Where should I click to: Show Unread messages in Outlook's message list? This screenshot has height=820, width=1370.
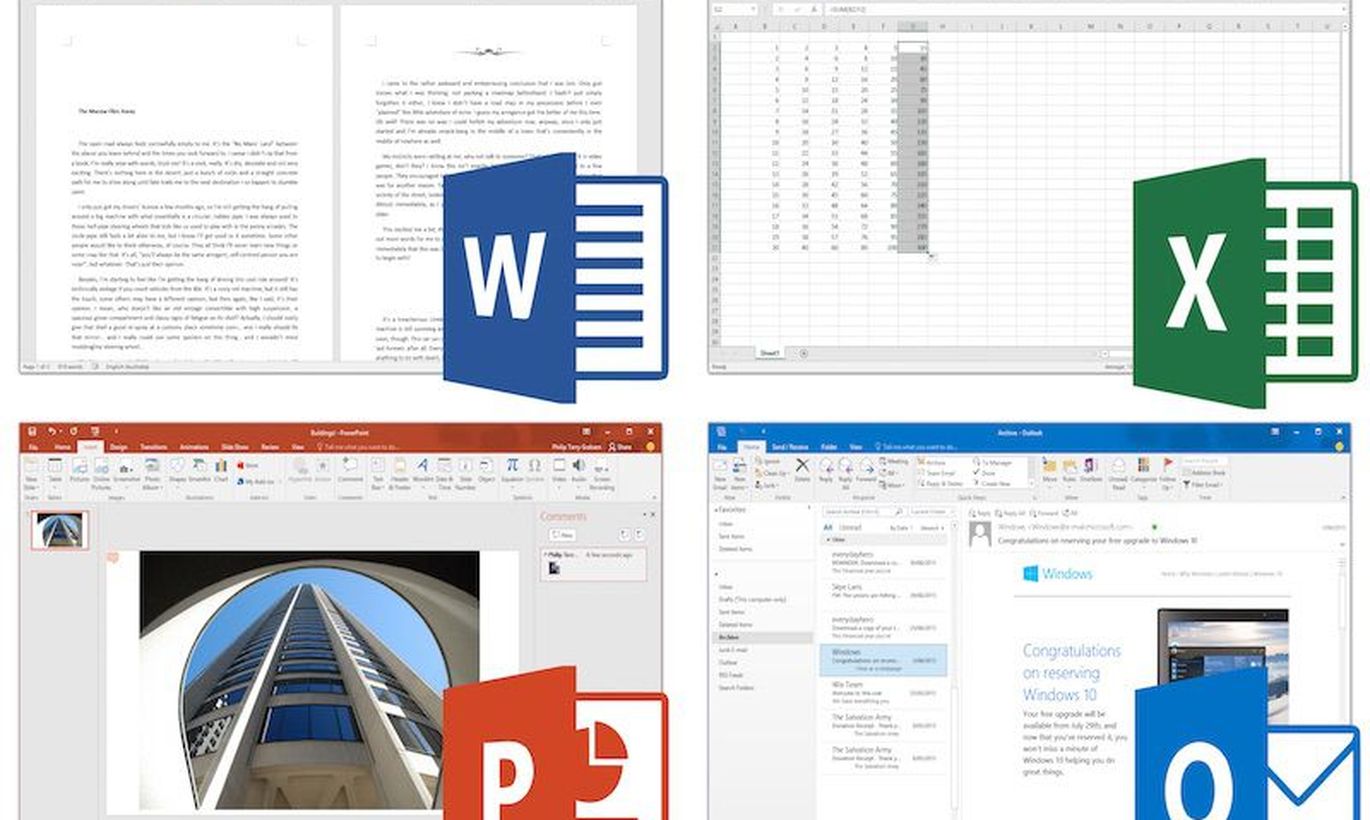point(850,527)
